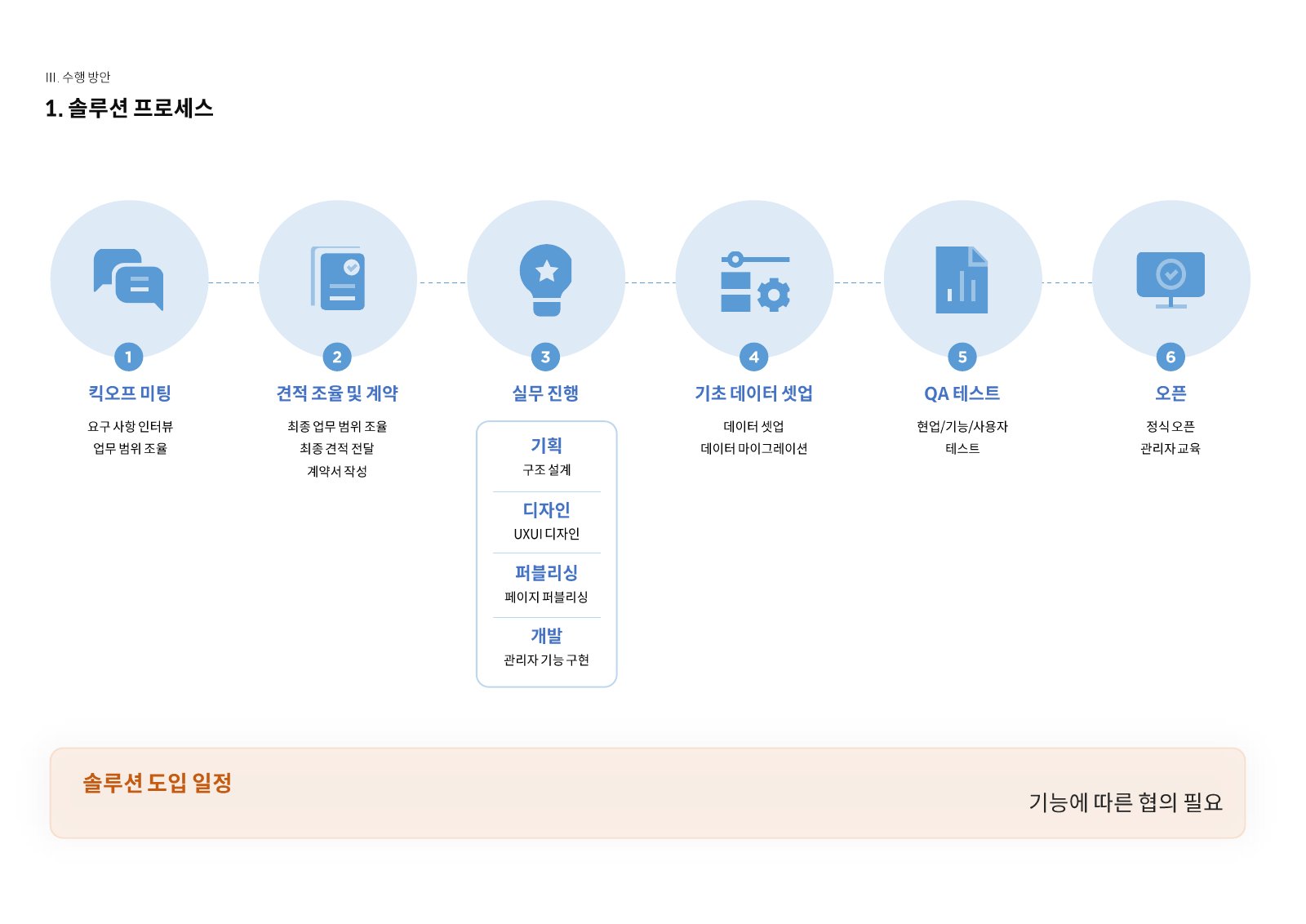Click step number 3 badge

tap(545, 357)
